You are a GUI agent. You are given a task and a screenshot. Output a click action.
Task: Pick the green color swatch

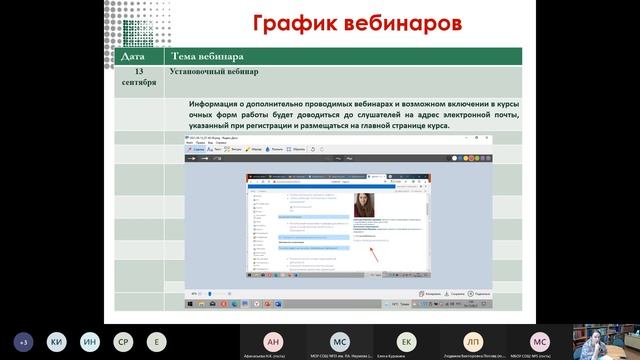coord(477,158)
